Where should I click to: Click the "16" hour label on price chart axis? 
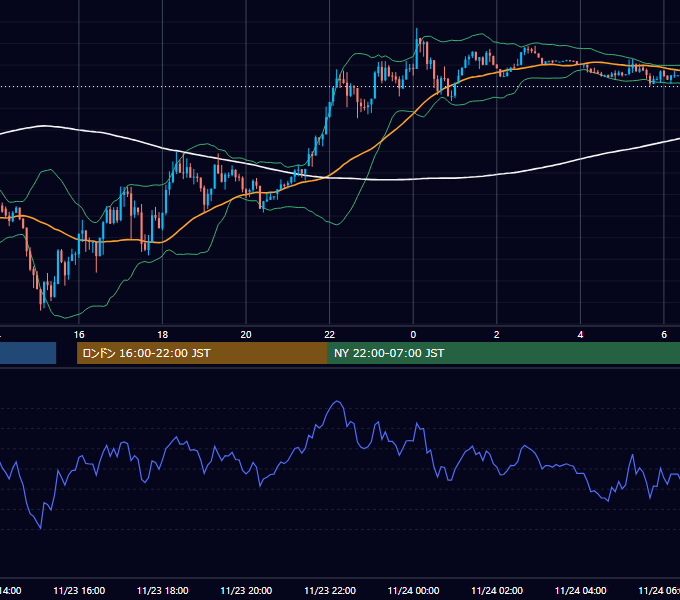(x=79, y=335)
